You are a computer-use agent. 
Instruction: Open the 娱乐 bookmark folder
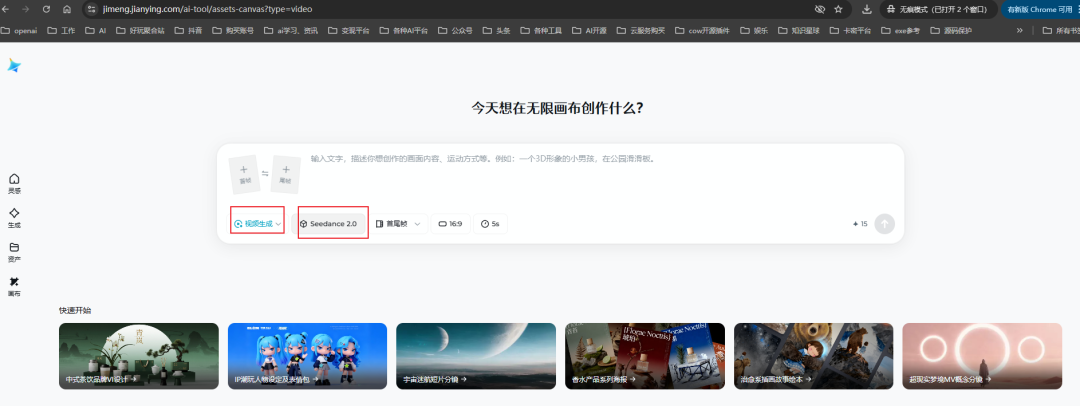[x=754, y=30]
